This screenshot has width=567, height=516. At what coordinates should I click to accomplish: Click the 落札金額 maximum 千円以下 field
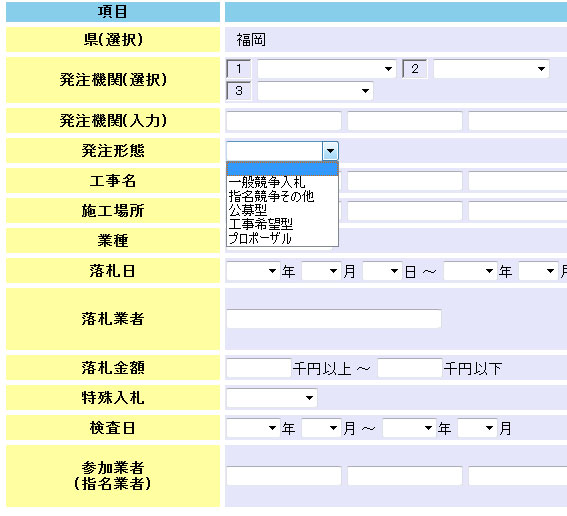pos(410,368)
